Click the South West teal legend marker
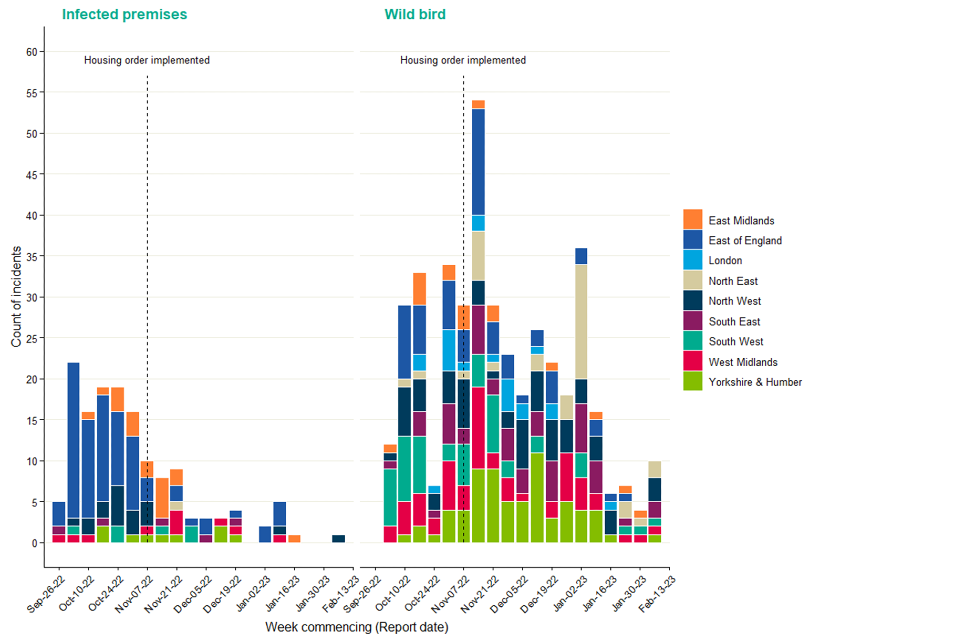 coord(691,341)
